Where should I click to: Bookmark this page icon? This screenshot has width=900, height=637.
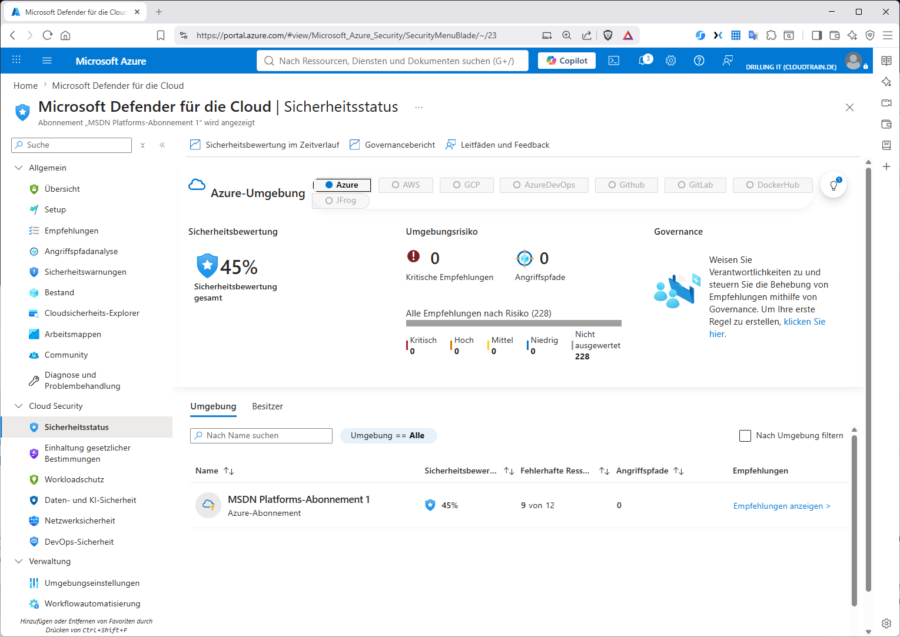pyautogui.click(x=161, y=35)
